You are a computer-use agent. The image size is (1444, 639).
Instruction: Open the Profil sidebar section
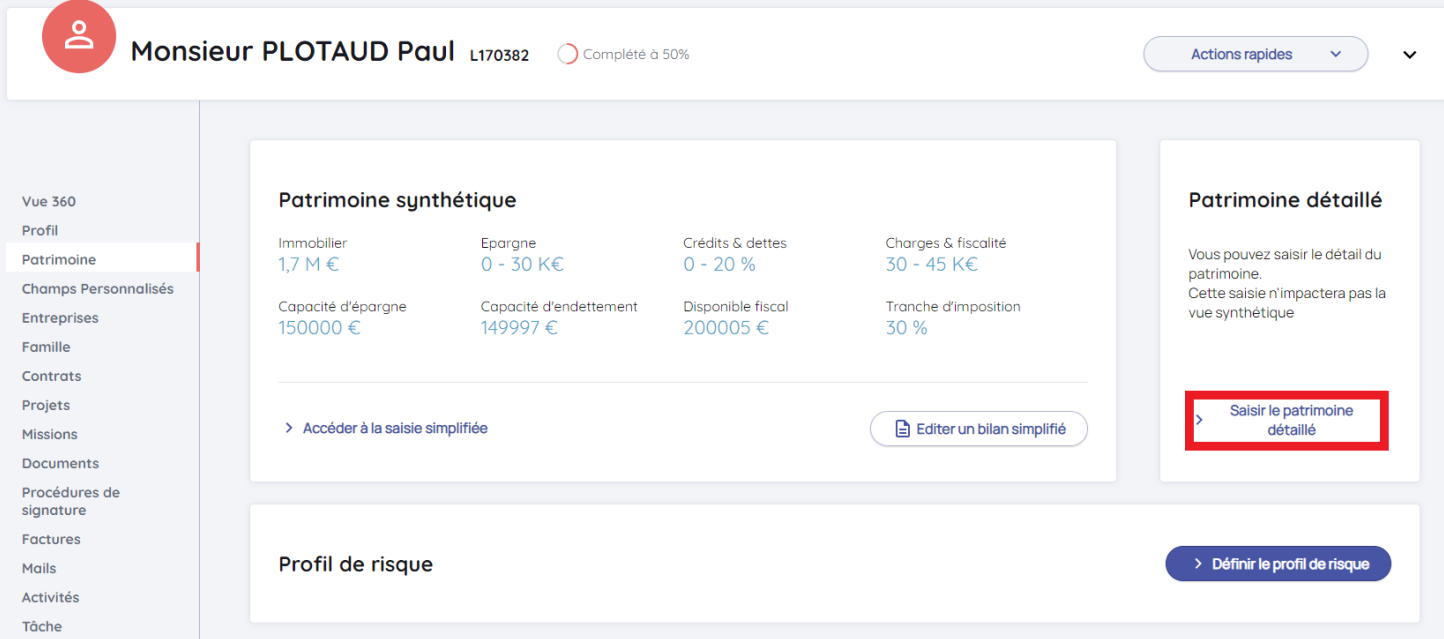pyautogui.click(x=40, y=230)
